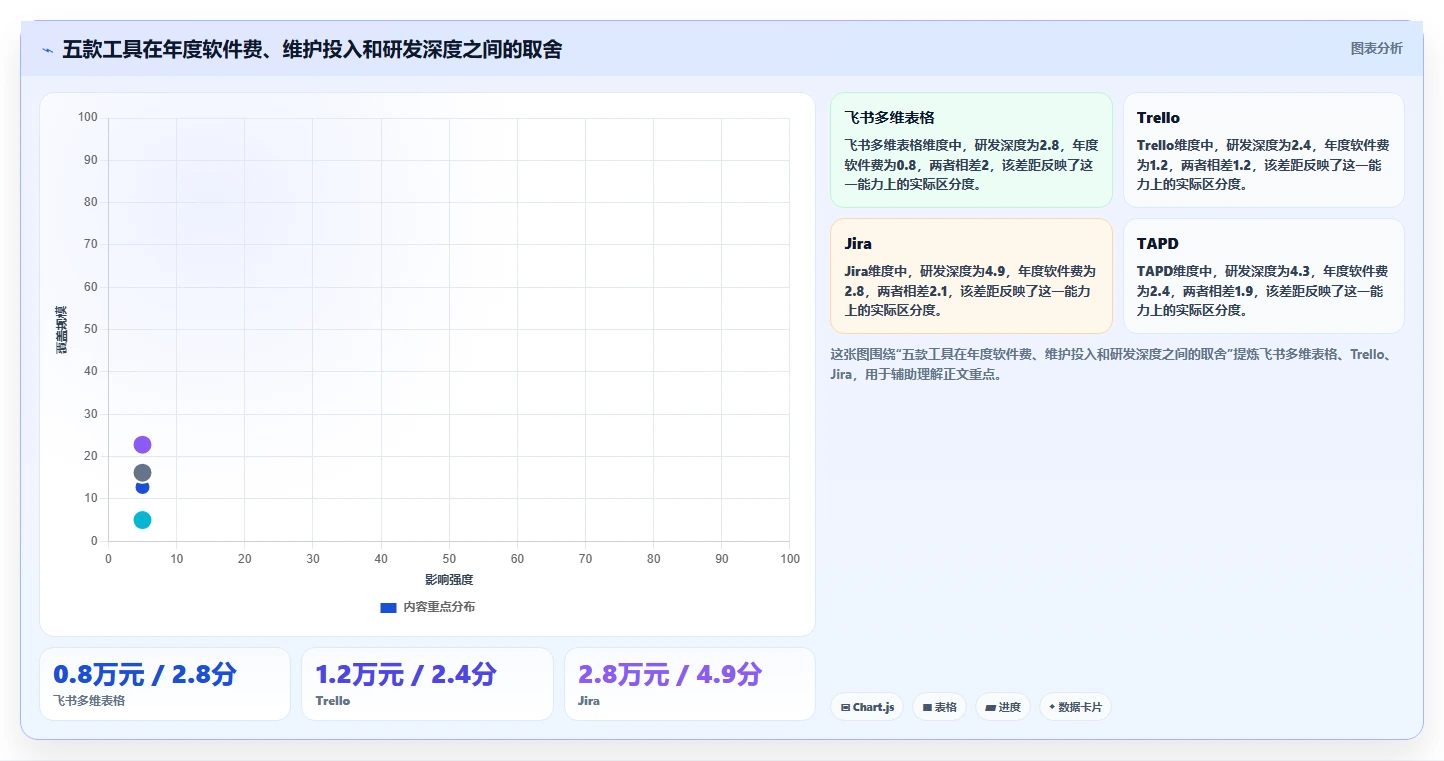The height and width of the screenshot is (761, 1444).
Task: Select the cyan data point in the scatter chart
Action: pos(142,520)
